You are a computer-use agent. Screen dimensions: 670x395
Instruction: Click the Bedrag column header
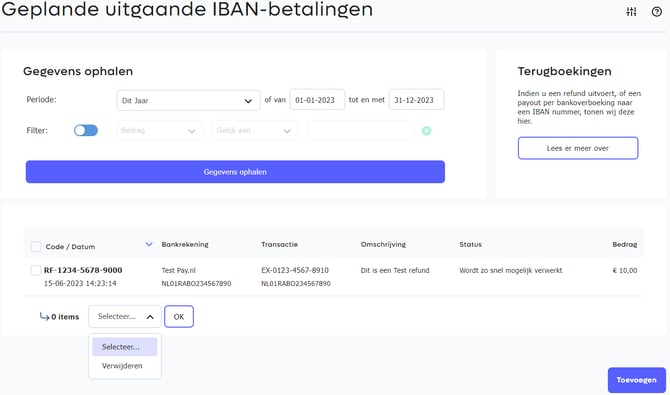pyautogui.click(x=625, y=245)
